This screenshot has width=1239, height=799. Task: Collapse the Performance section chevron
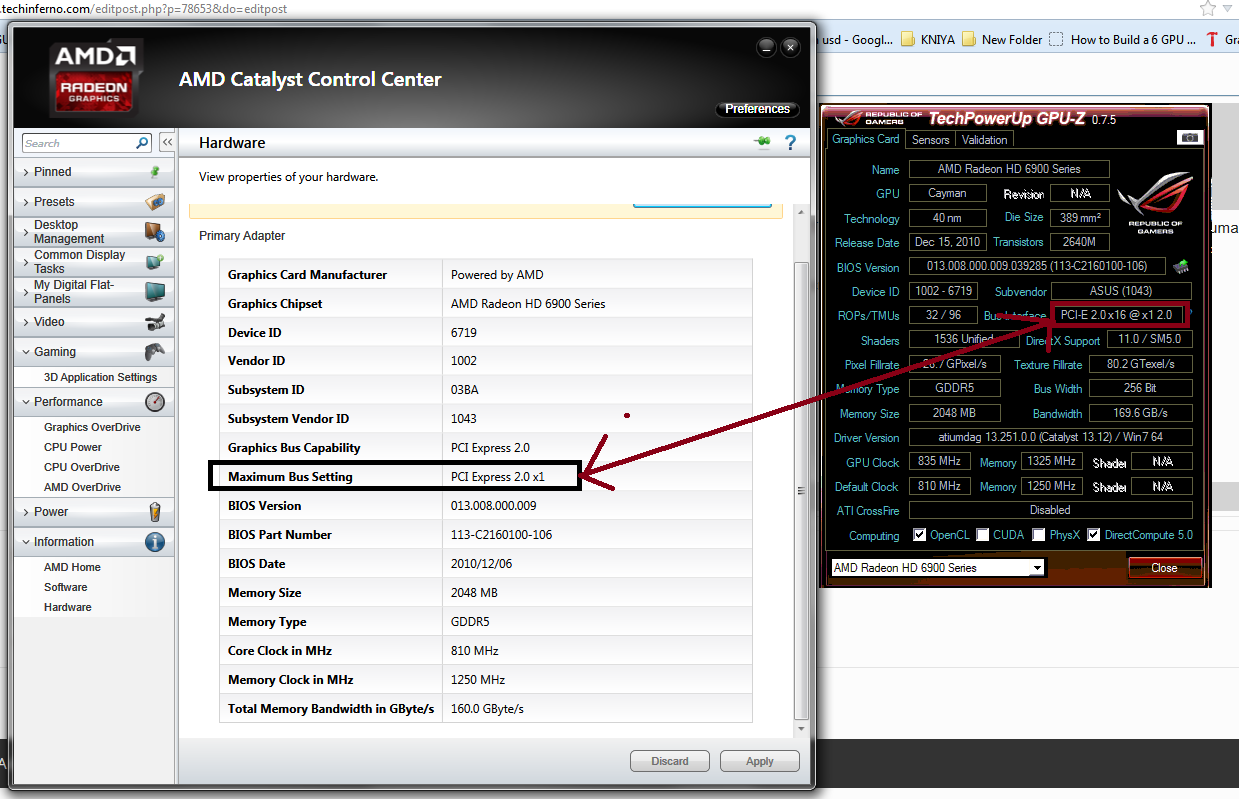tap(25, 402)
